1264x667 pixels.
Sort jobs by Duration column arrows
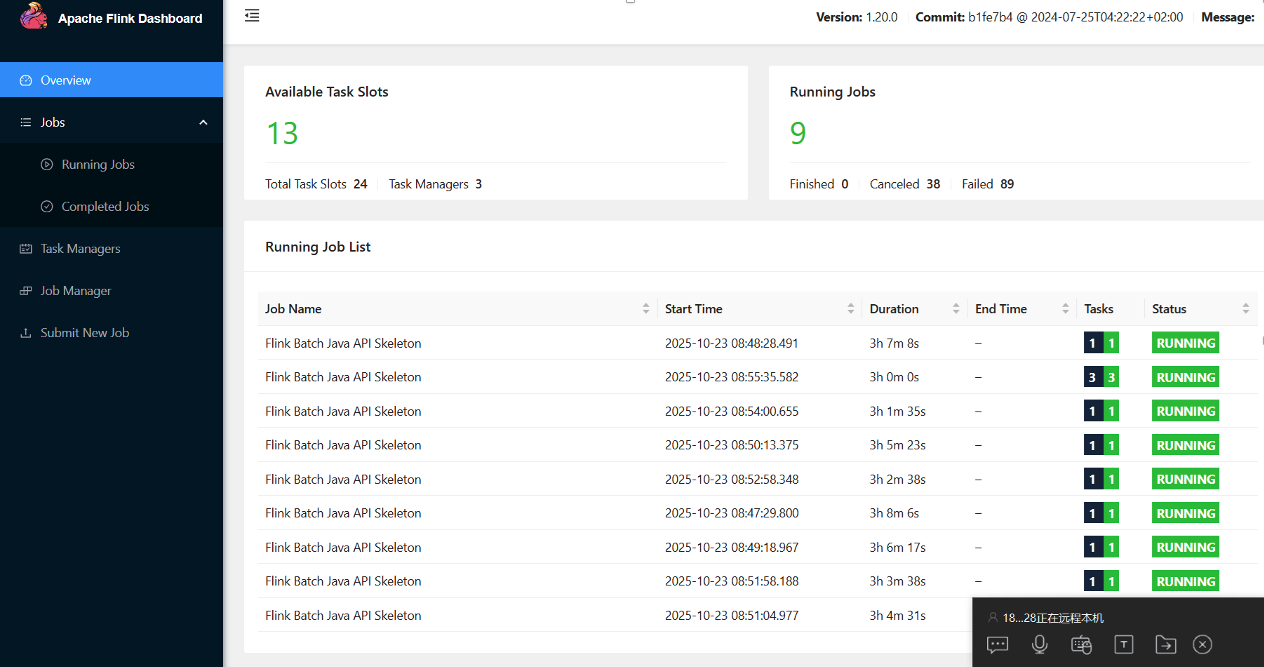coord(956,309)
